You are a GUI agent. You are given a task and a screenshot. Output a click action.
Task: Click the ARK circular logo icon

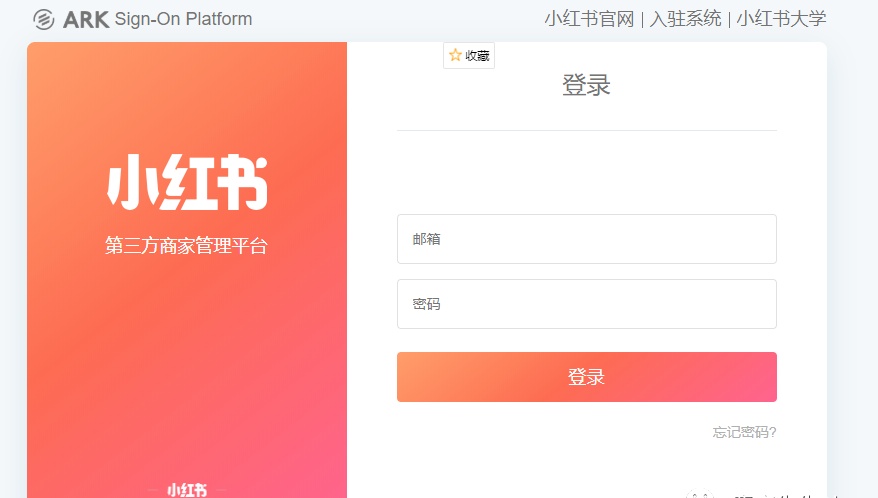click(x=43, y=19)
